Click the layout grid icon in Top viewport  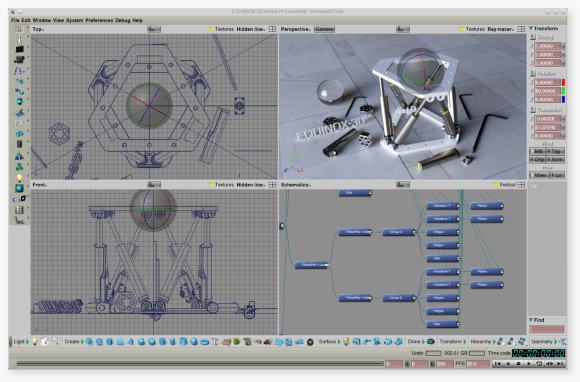coord(272,29)
